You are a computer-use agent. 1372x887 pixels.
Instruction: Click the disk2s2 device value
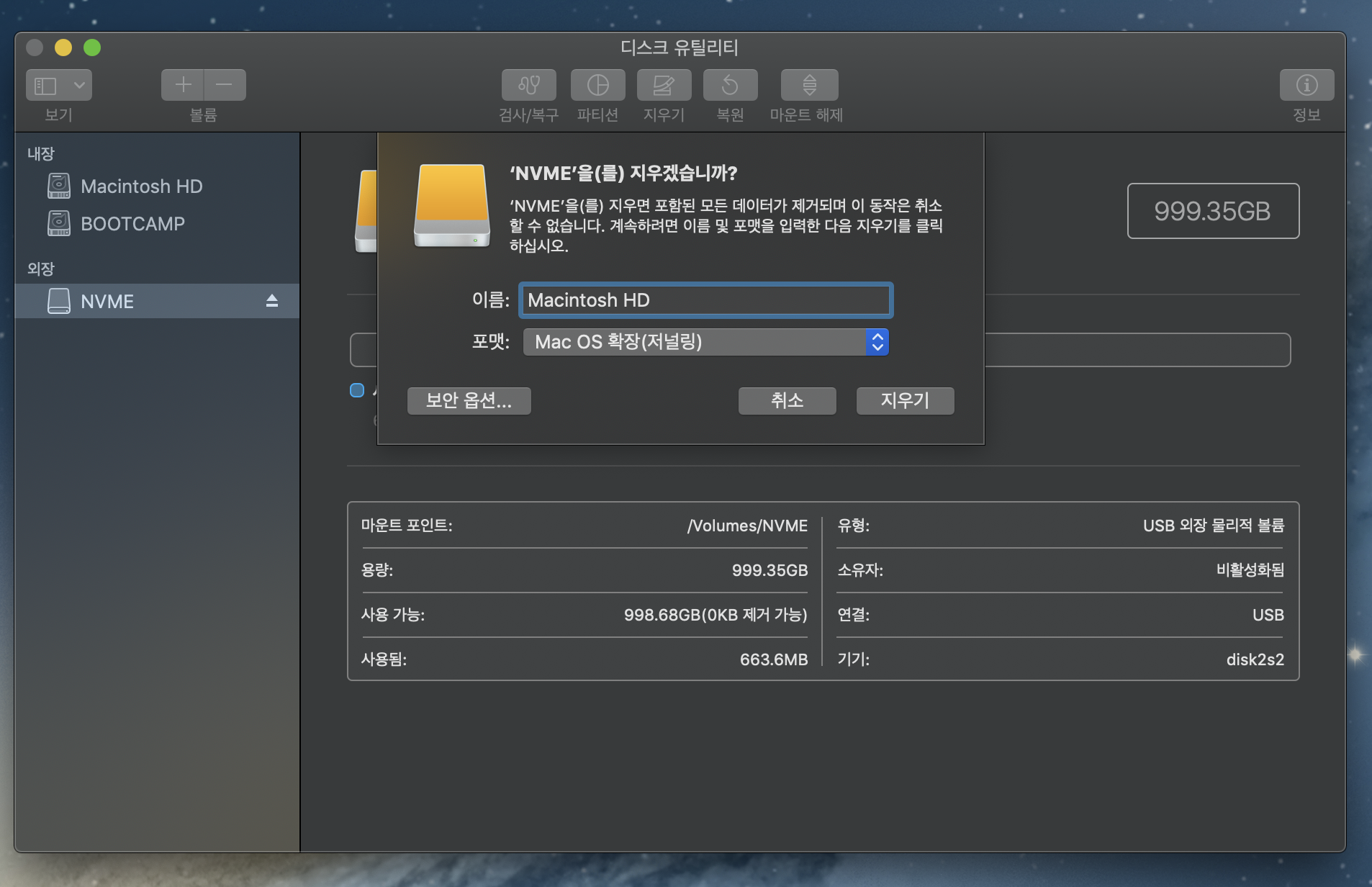pyautogui.click(x=1255, y=659)
